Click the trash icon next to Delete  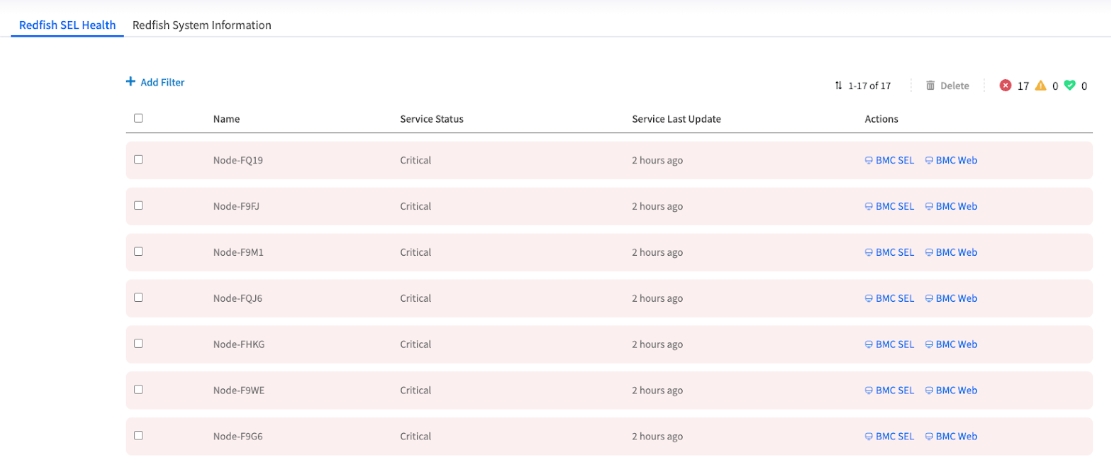pyautogui.click(x=930, y=86)
